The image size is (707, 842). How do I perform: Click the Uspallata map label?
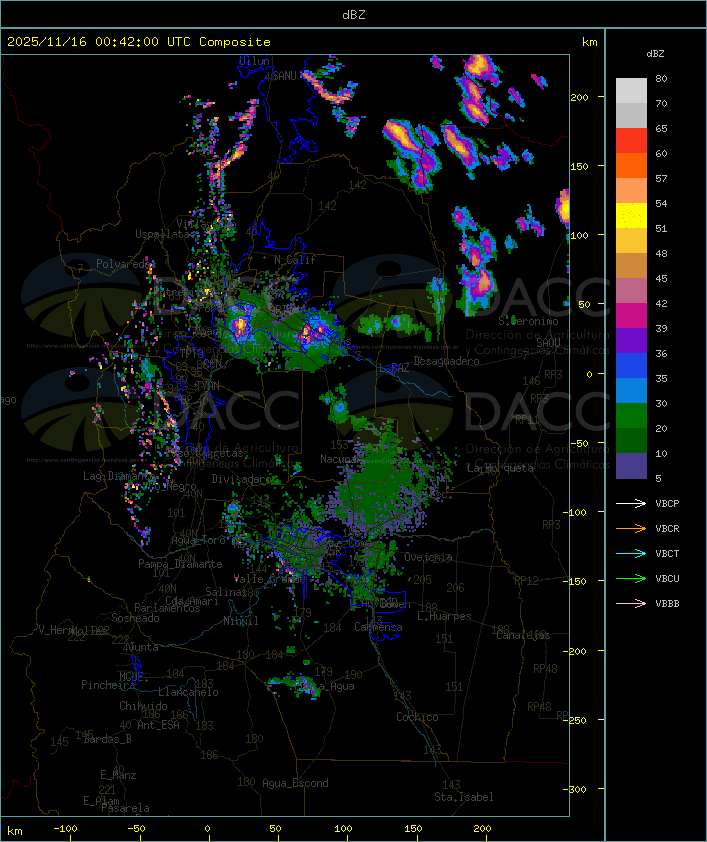[x=163, y=234]
